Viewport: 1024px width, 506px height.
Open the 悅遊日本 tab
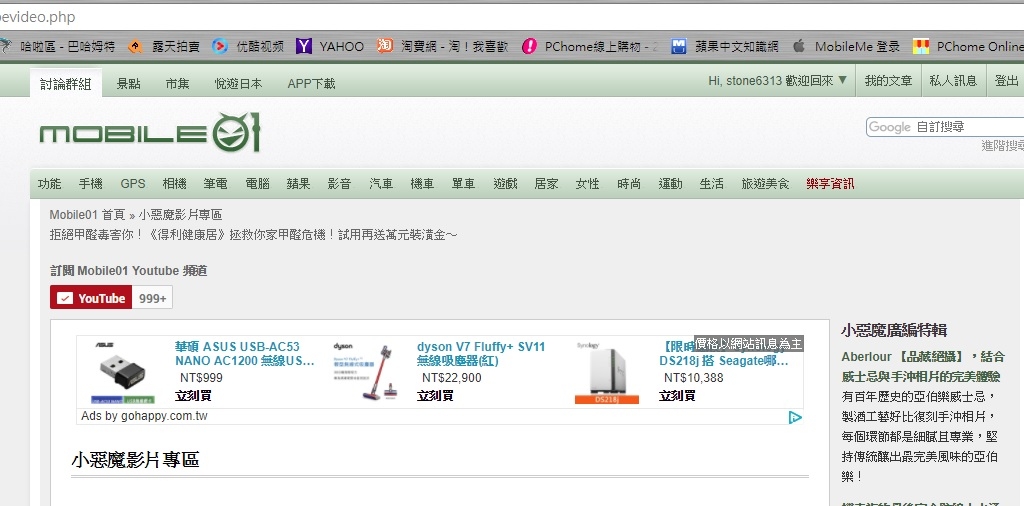[x=238, y=84]
